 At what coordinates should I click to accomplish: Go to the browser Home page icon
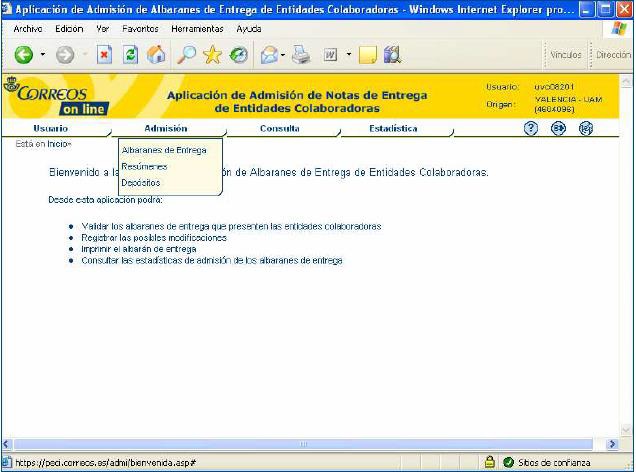click(x=157, y=55)
